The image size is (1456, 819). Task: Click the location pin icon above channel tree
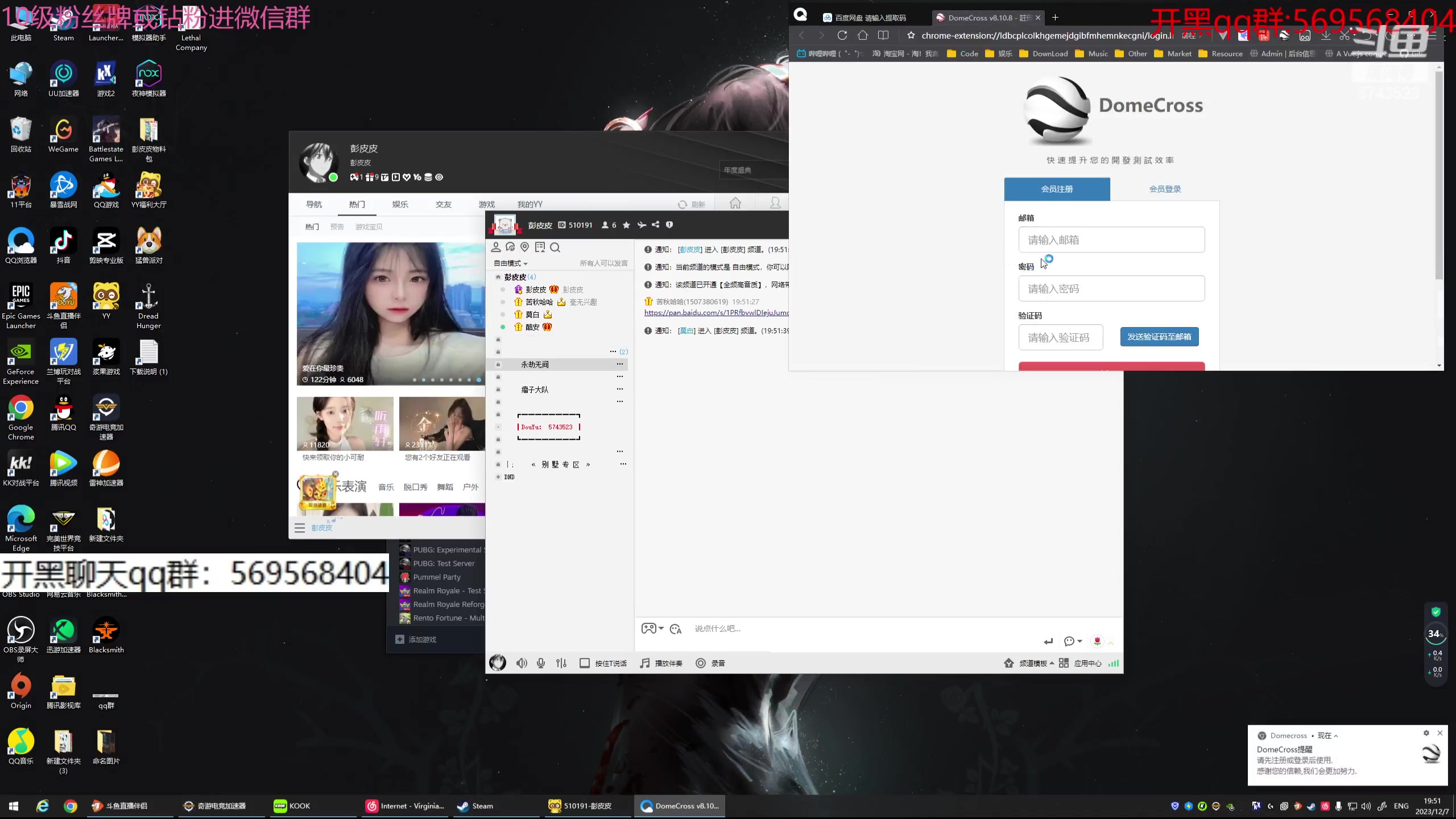click(525, 247)
